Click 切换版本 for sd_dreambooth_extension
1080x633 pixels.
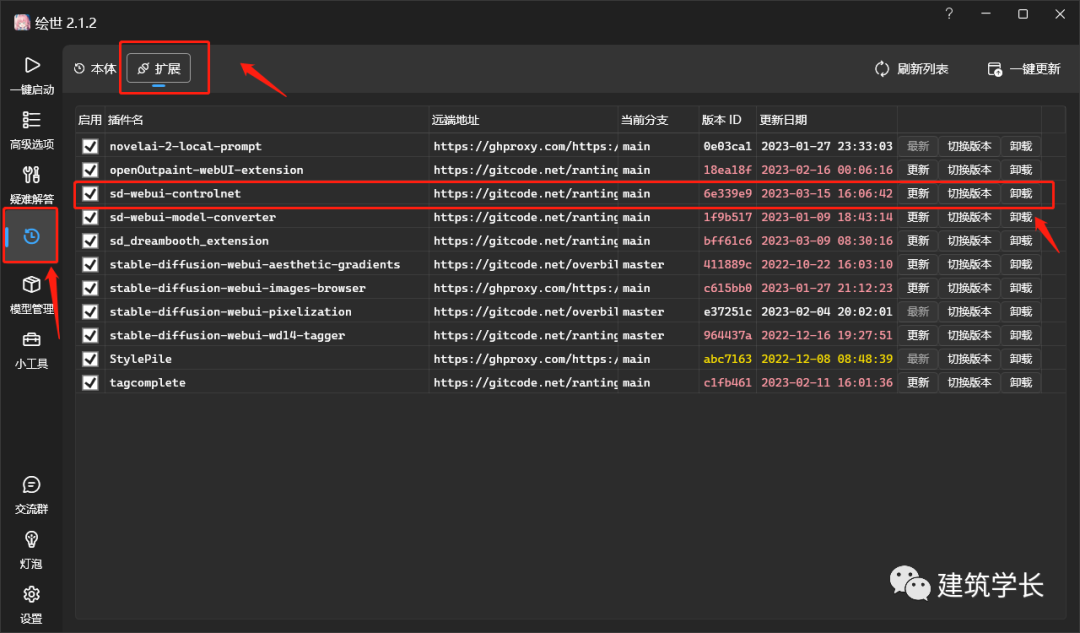click(x=969, y=240)
